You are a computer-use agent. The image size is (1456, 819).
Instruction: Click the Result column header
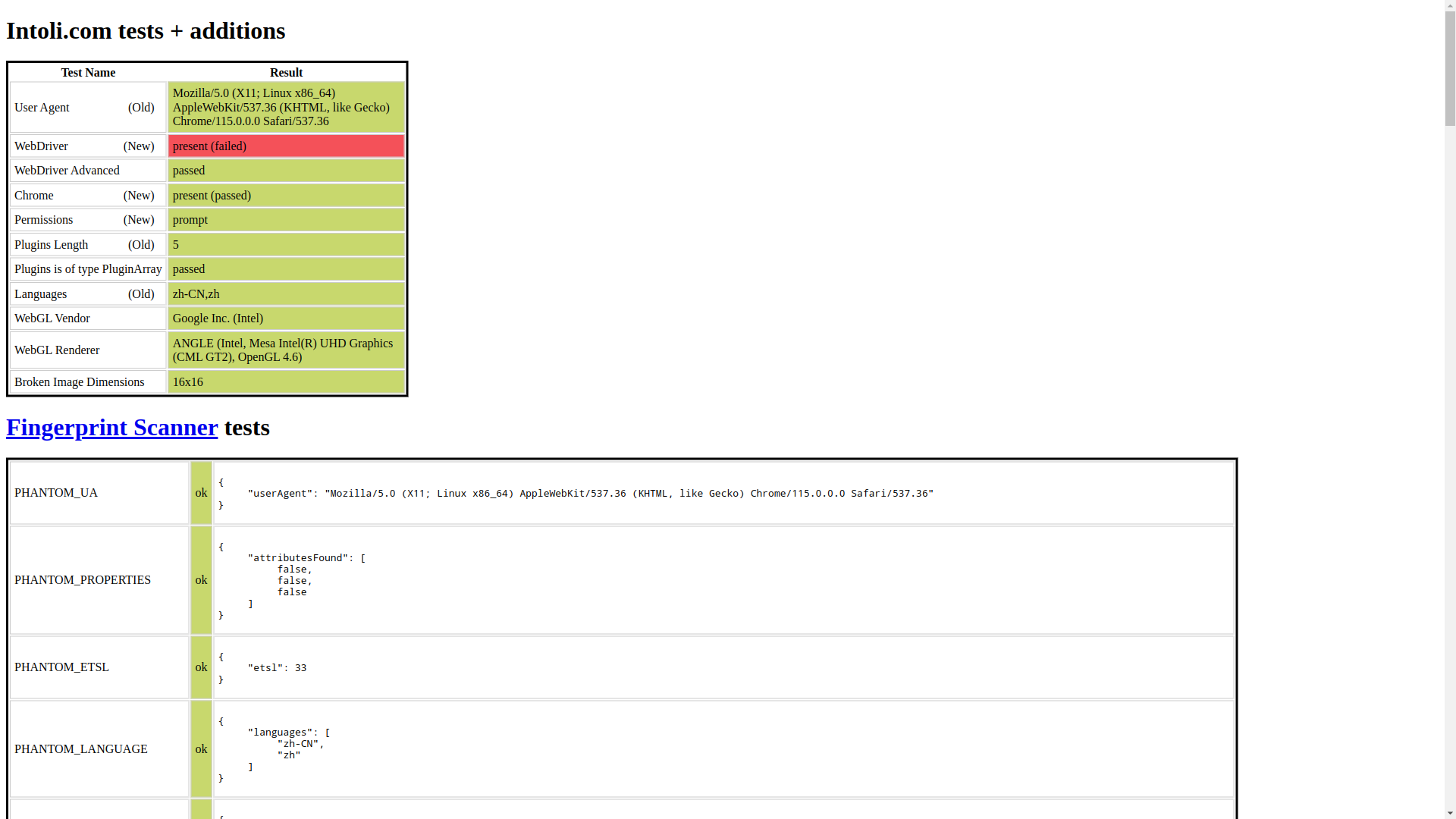click(286, 73)
